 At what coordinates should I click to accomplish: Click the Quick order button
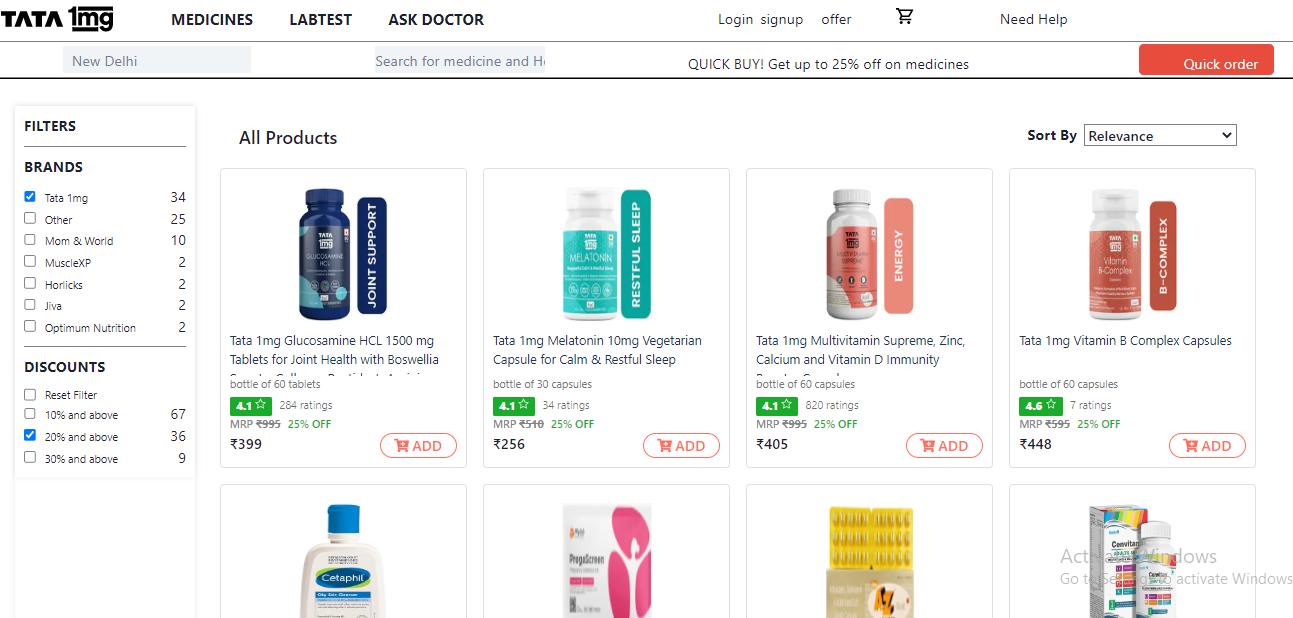coord(1206,60)
